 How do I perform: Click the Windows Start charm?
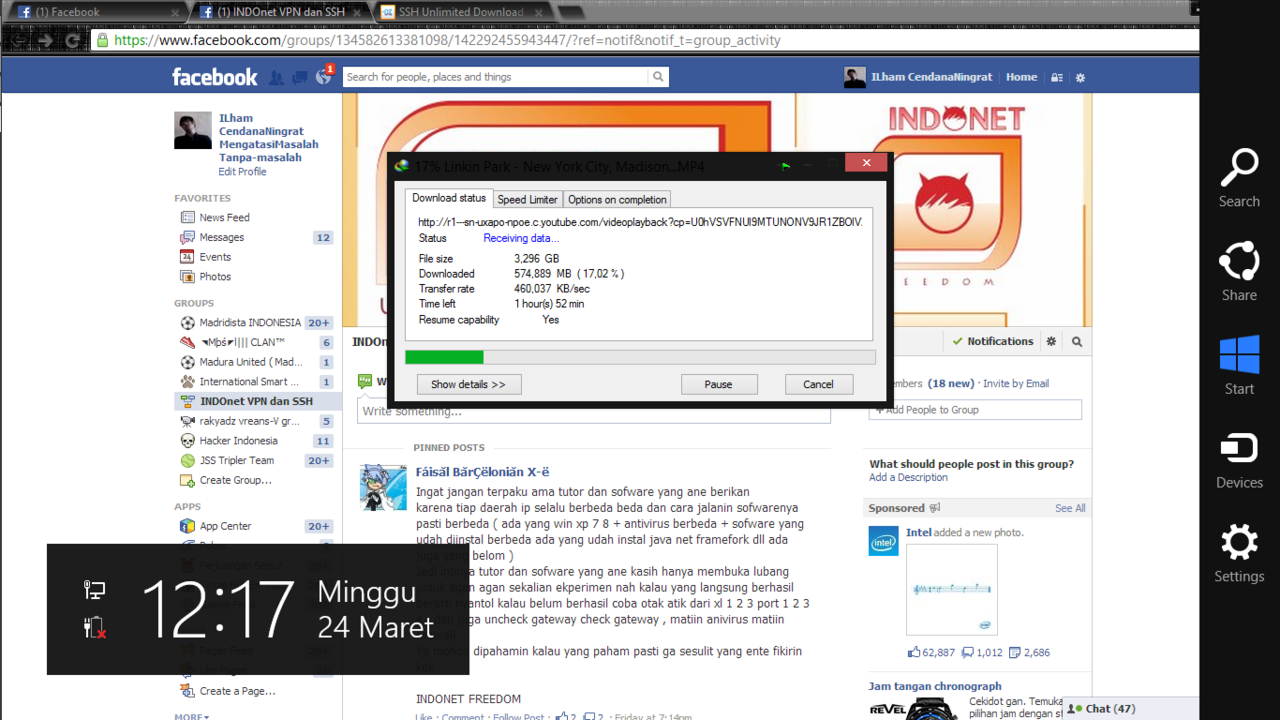[x=1239, y=365]
